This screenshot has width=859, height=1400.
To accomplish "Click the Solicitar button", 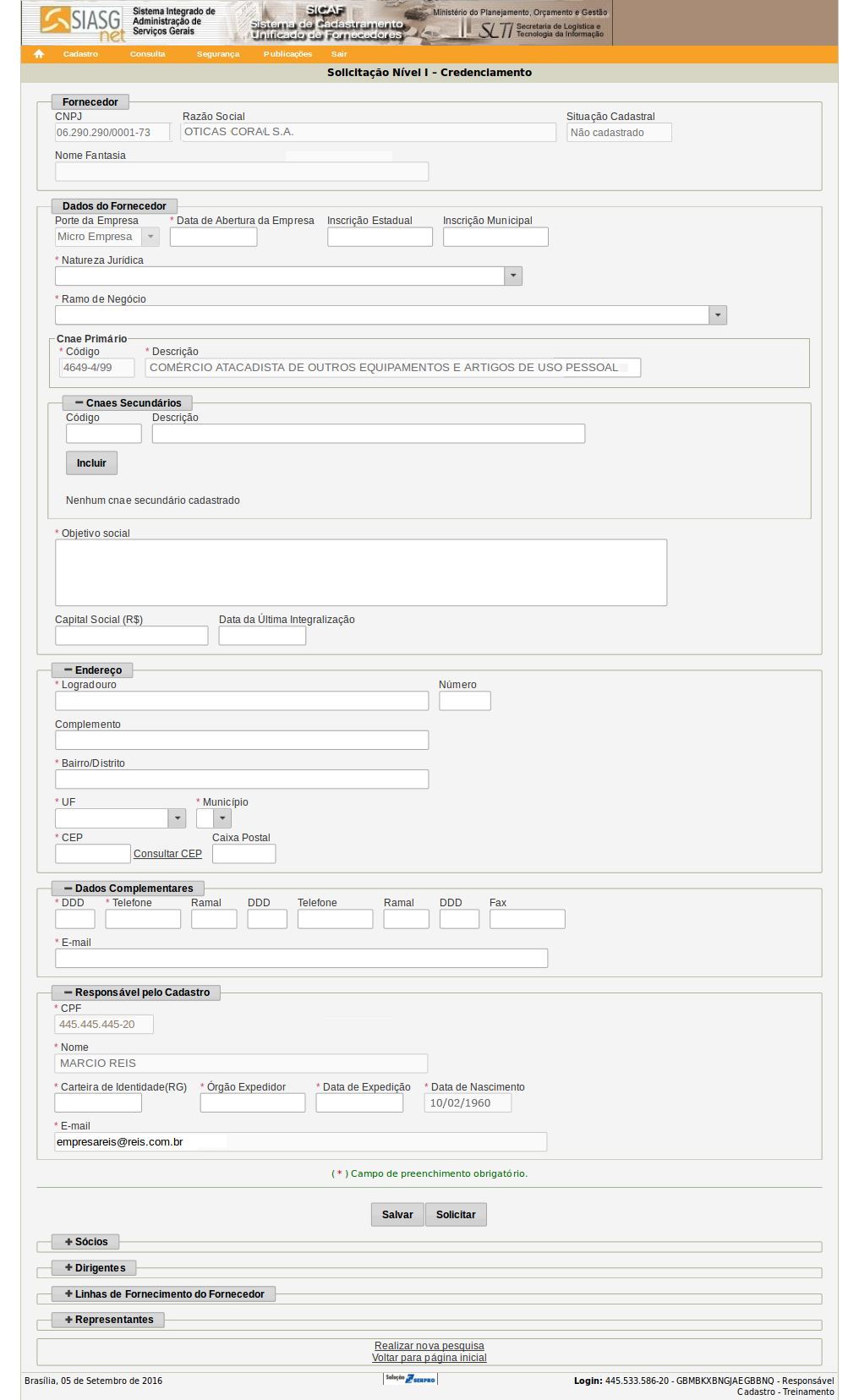I will (x=456, y=1215).
